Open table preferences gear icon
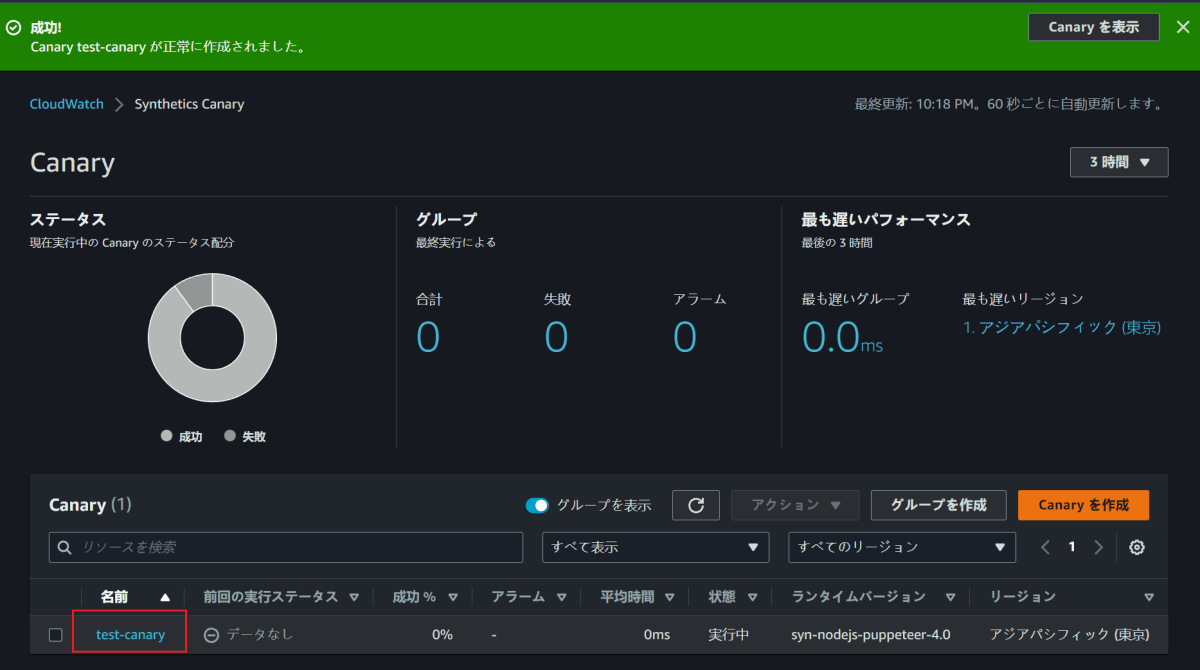1200x670 pixels. 1137,547
